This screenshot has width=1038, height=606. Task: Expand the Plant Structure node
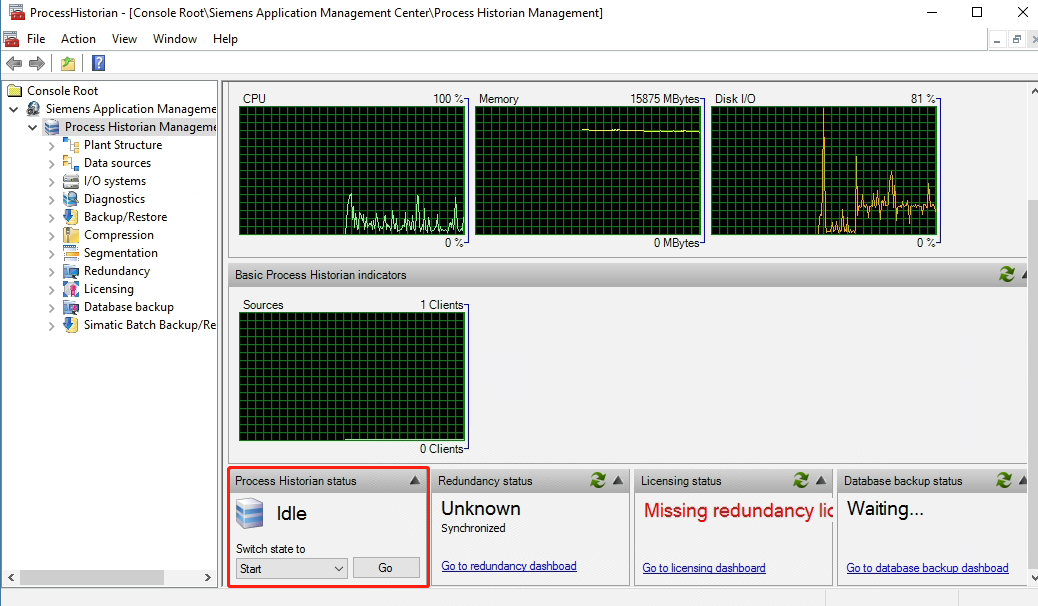point(52,145)
